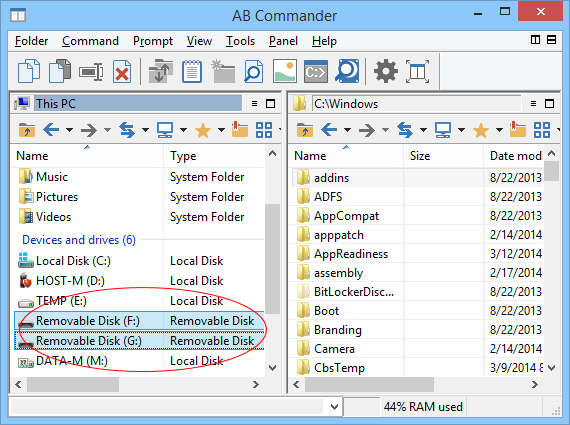Click the folder synchronize toolbar icon
Image resolution: width=570 pixels, height=425 pixels.
pos(161,71)
